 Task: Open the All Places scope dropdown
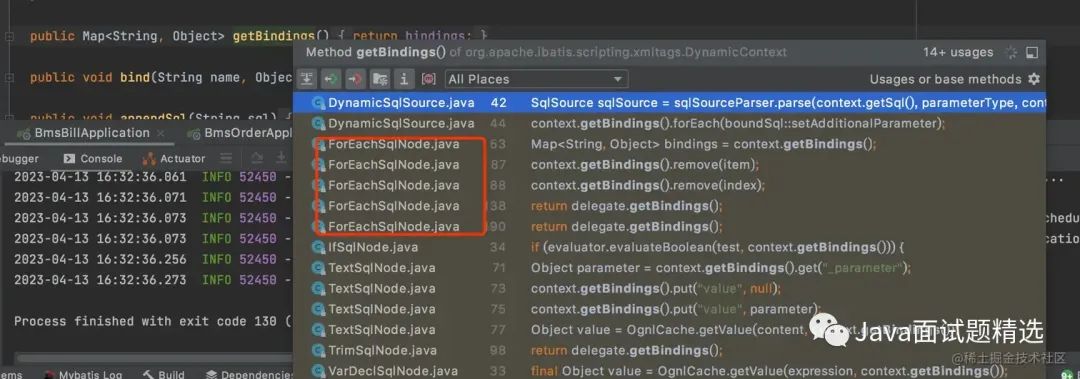(x=536, y=79)
